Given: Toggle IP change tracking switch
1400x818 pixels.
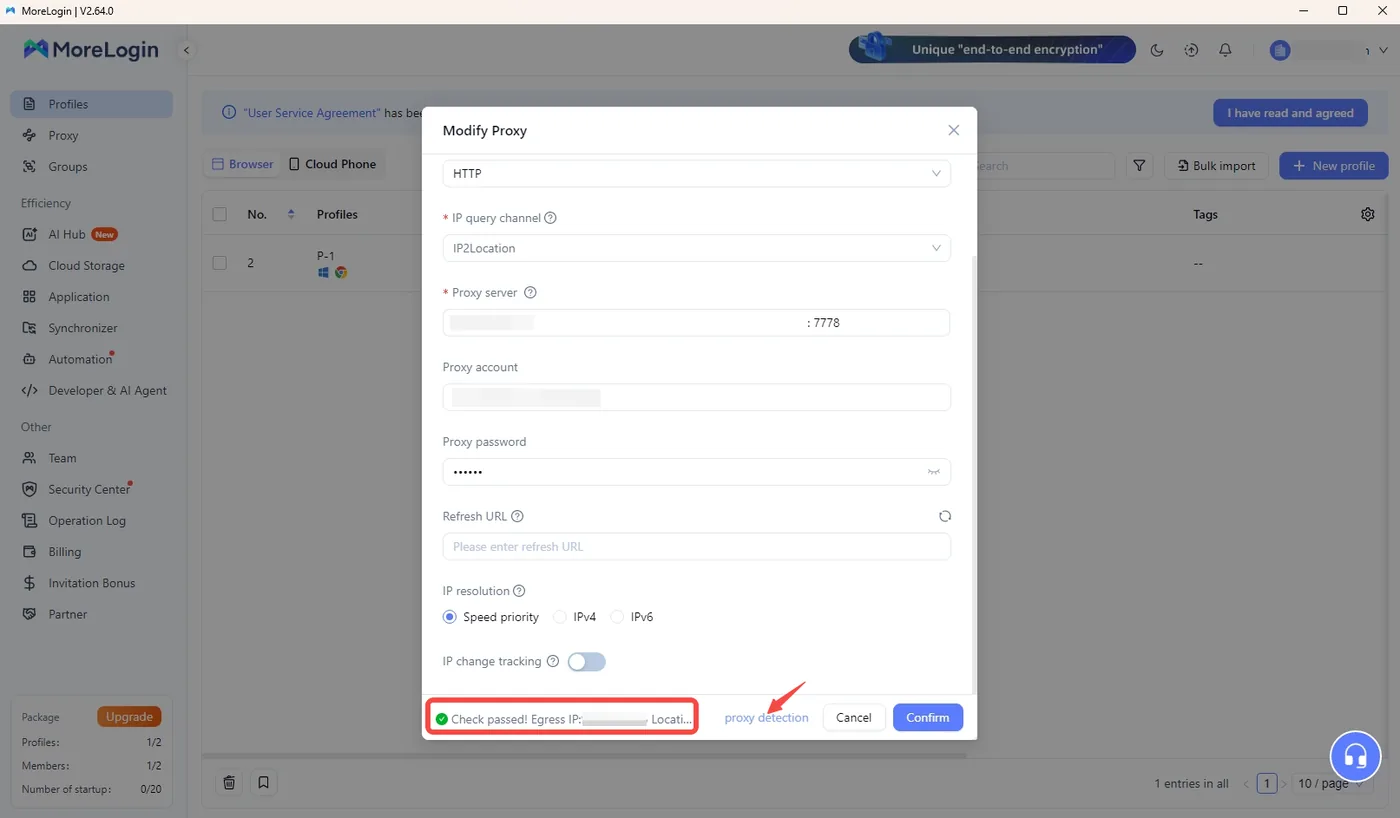Looking at the screenshot, I should click(x=587, y=662).
